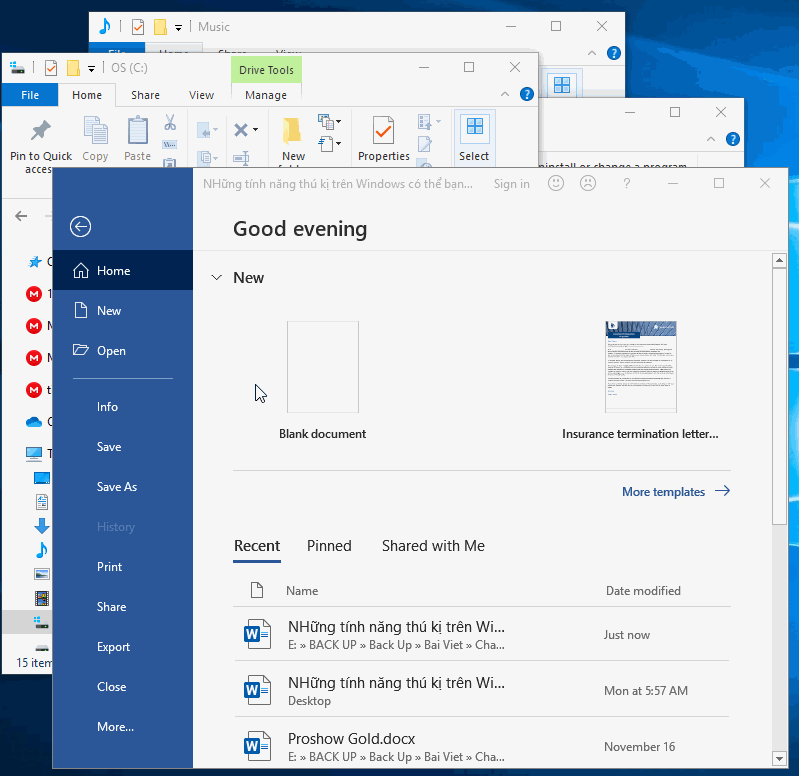This screenshot has width=799, height=776.
Task: Click new folder icon in OS (C:) quick toolbar
Action: (x=73, y=68)
